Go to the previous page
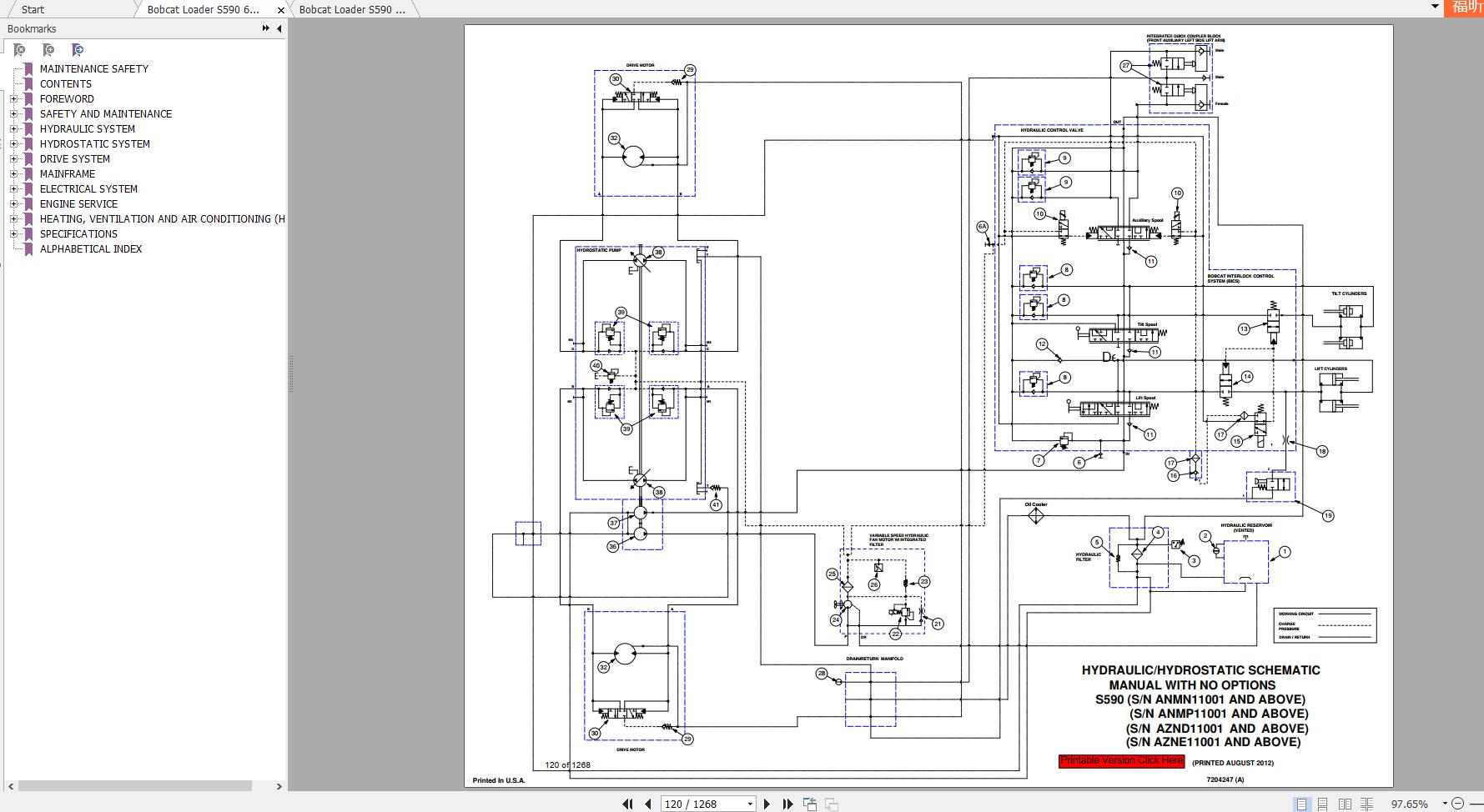The height and width of the screenshot is (812, 1484). tap(647, 804)
